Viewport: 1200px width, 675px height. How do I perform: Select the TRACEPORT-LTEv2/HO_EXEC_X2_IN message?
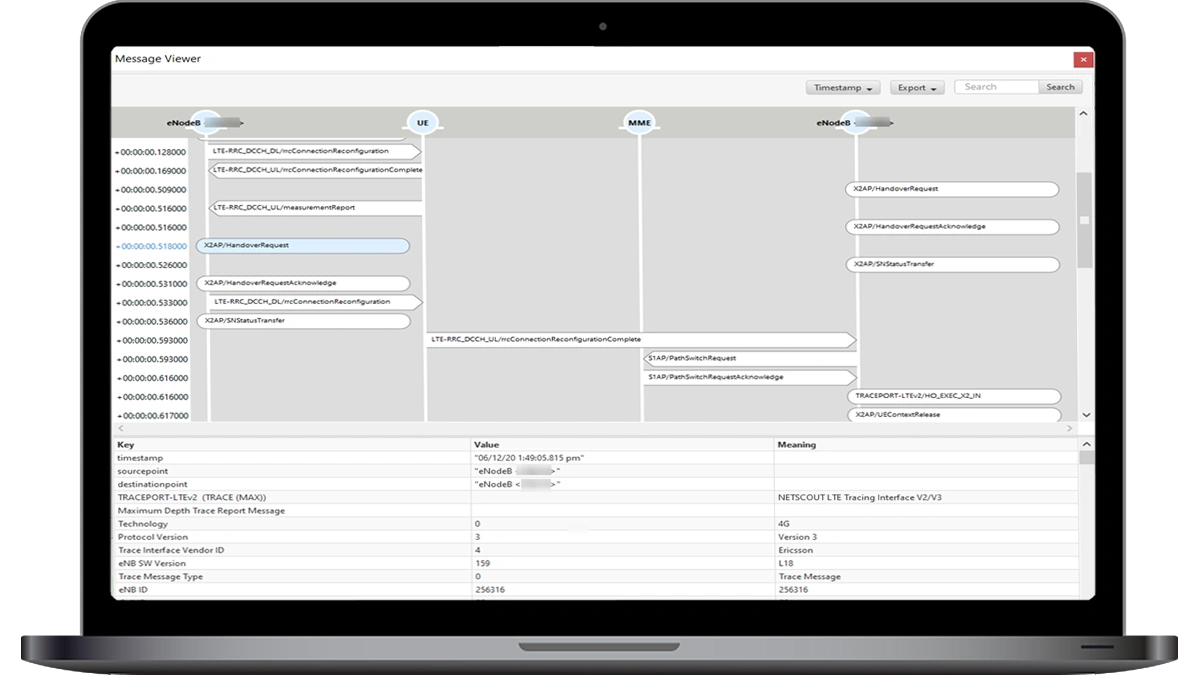pos(953,396)
